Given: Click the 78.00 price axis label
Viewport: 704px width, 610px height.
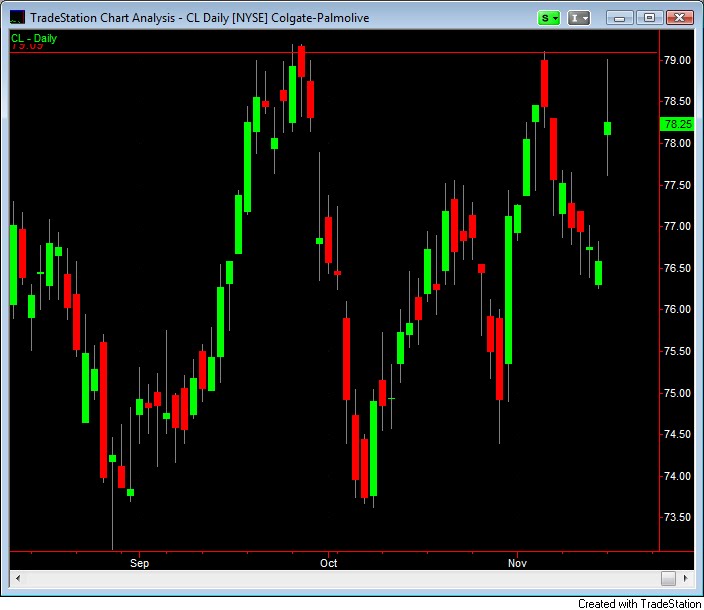Looking at the screenshot, I should click(678, 143).
